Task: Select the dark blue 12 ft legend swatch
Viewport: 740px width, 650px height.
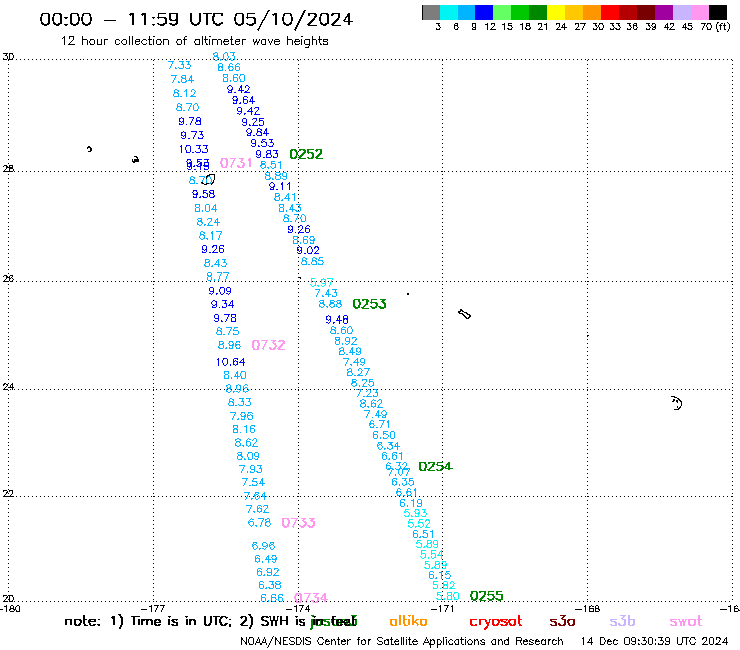Action: 484,12
